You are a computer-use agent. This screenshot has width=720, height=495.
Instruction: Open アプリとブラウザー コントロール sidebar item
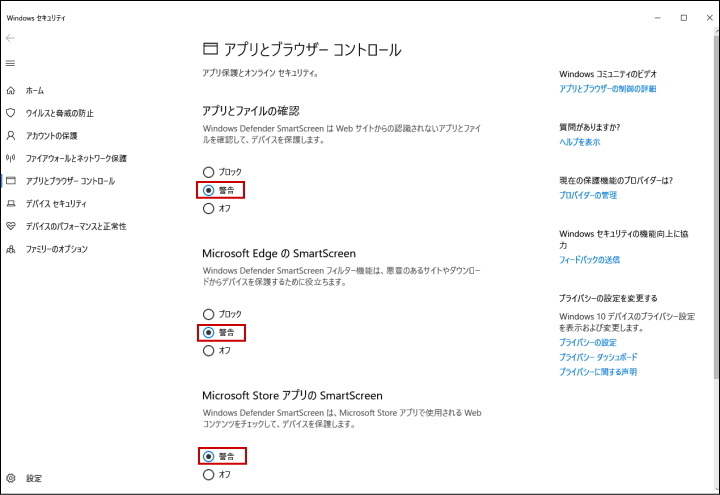pos(70,181)
